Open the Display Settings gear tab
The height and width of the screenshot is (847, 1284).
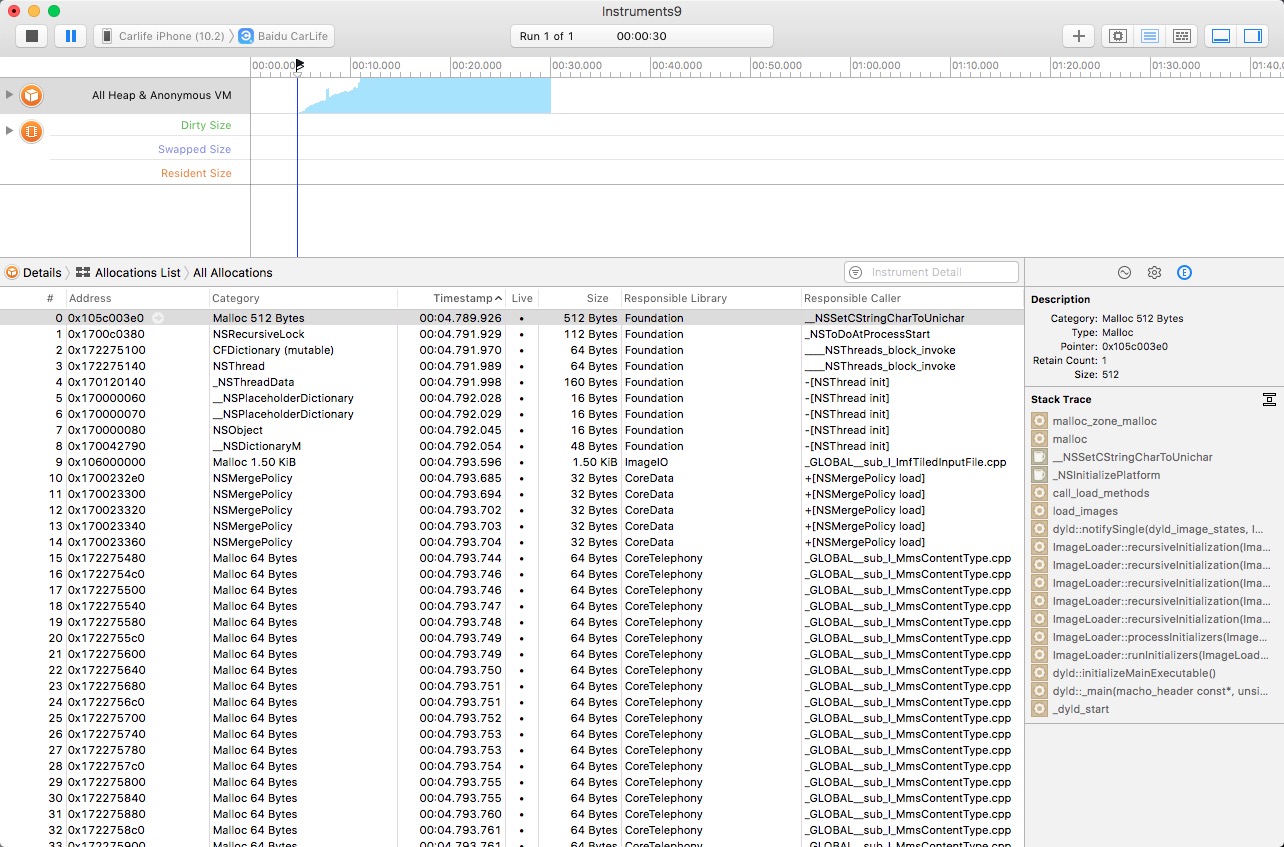[x=1154, y=272]
